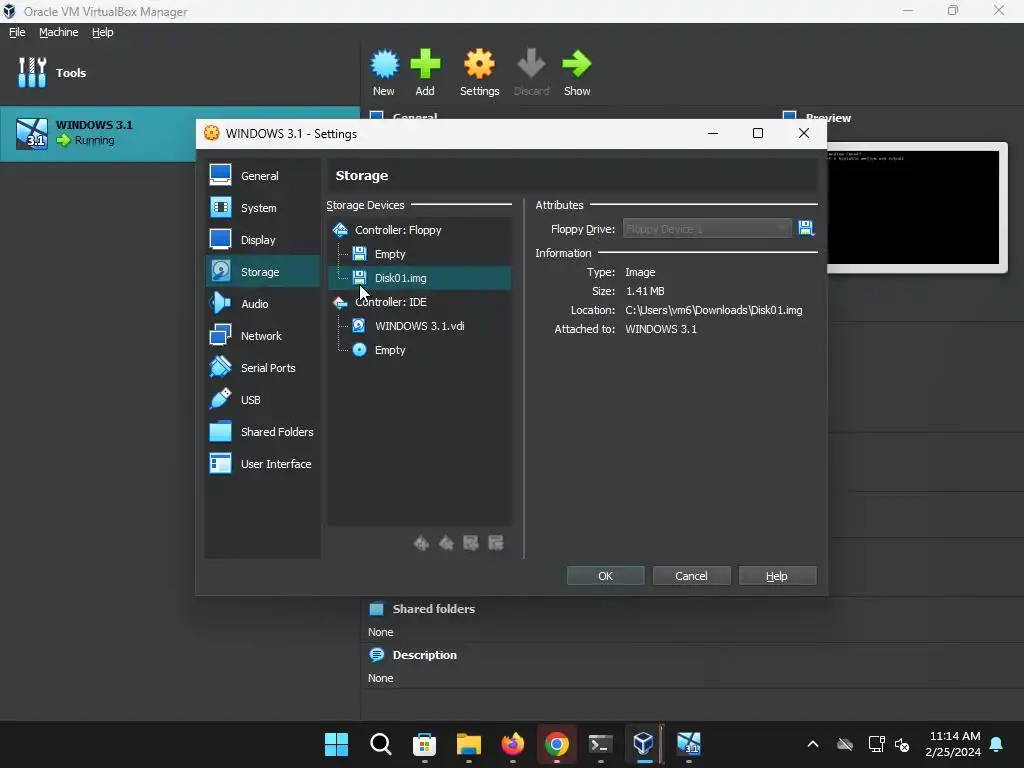Open the Terminal icon in the taskbar
The image size is (1024, 768).
pos(601,744)
